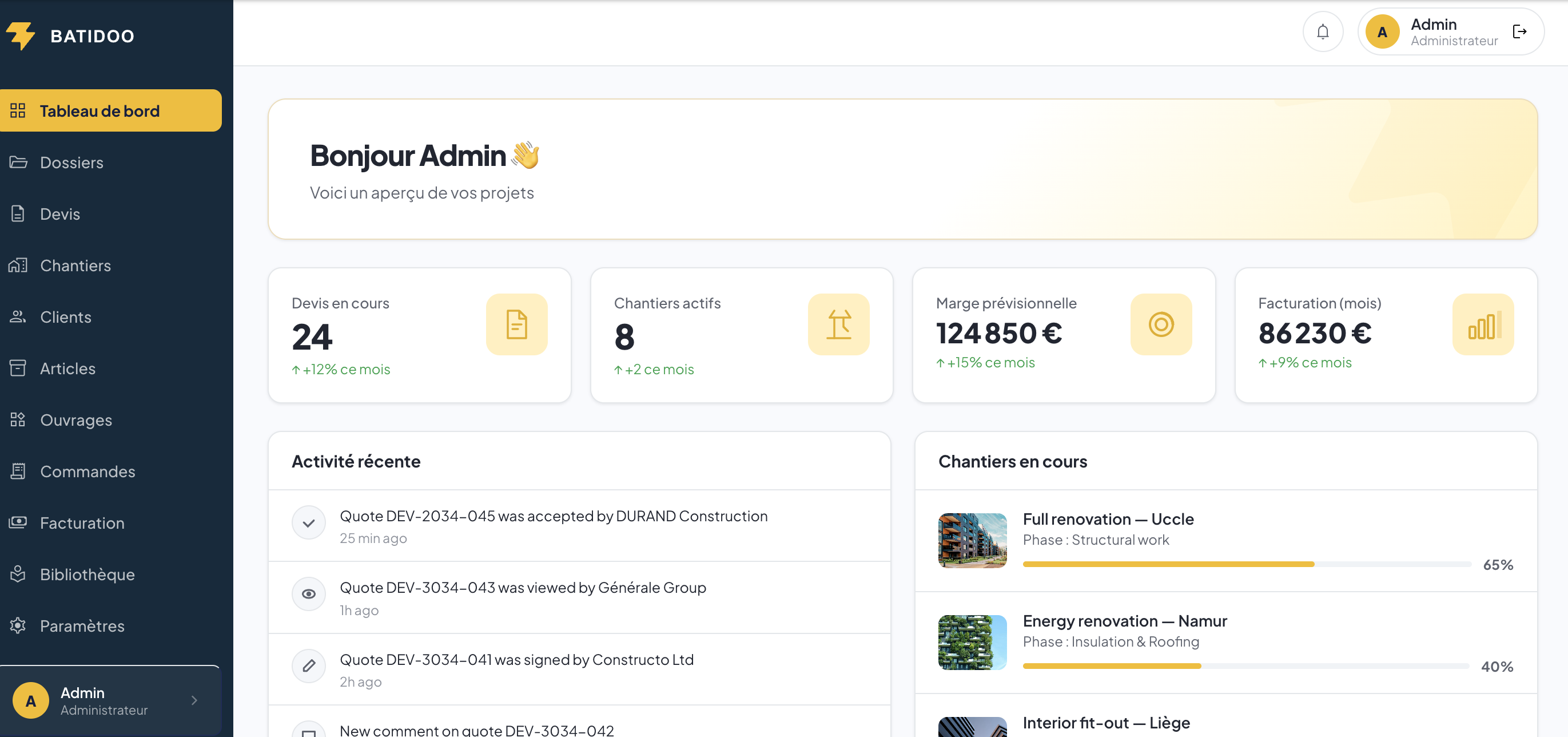Click the Batidoo lightning logo
This screenshot has width=1568, height=737.
[x=21, y=36]
